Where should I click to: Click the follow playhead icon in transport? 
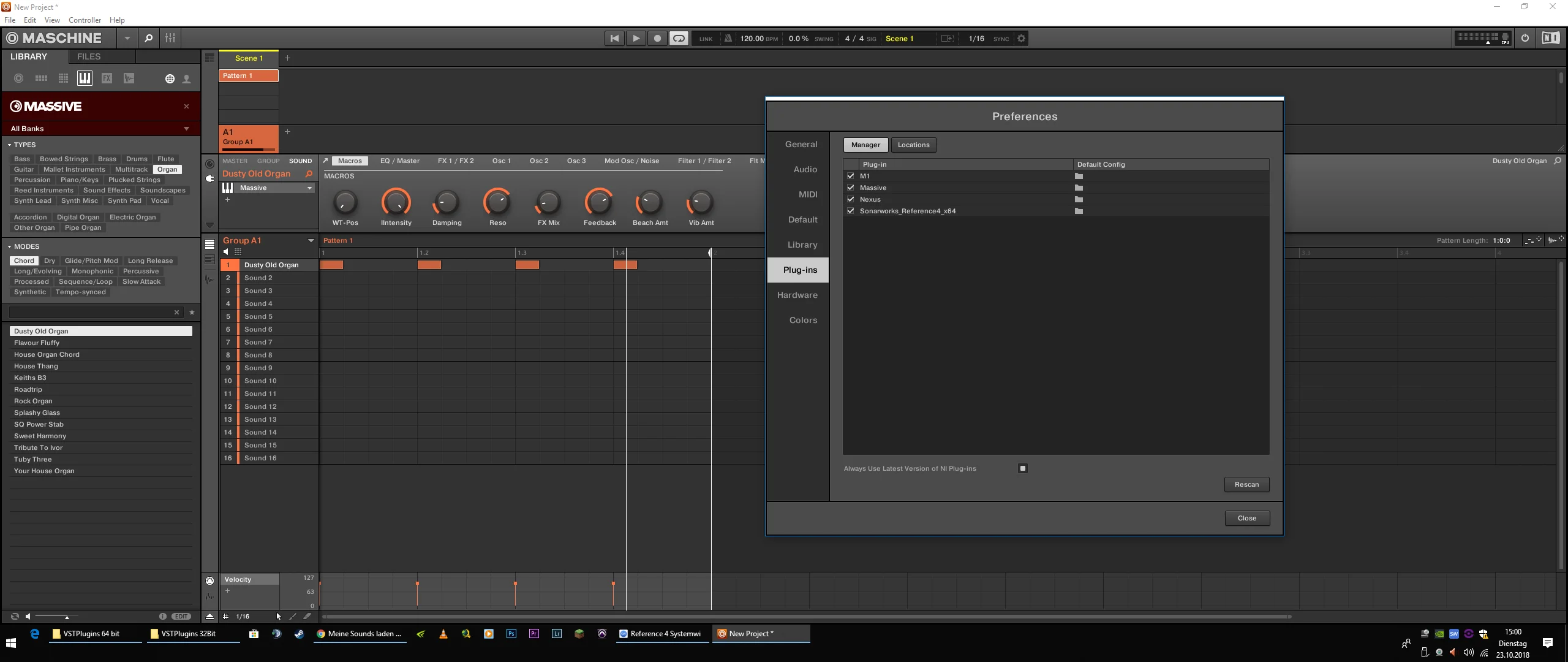[x=947, y=39]
